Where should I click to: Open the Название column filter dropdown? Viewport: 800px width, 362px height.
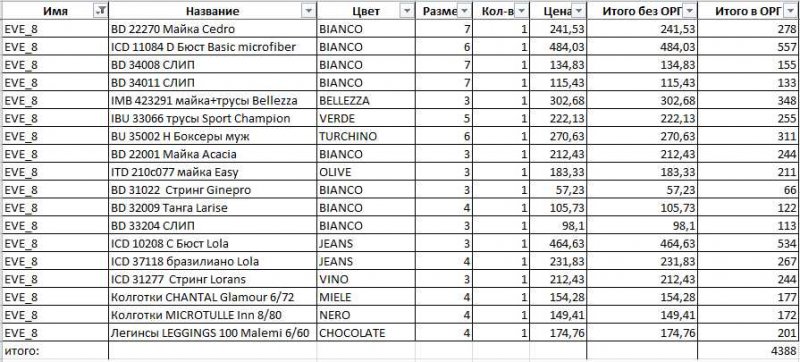pyautogui.click(x=308, y=11)
